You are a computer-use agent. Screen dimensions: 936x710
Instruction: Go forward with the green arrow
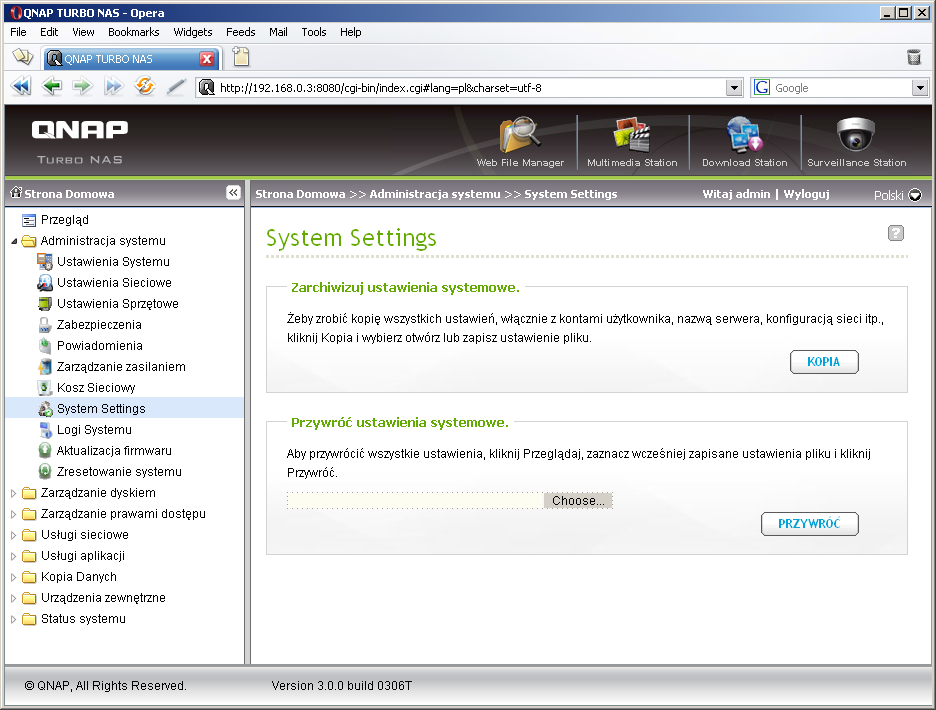[x=82, y=87]
